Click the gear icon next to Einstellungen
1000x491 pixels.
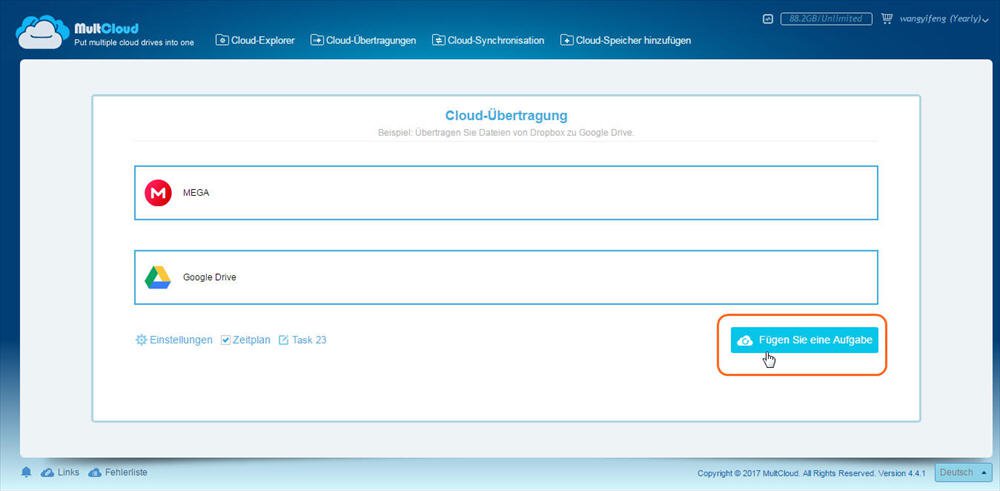[141, 340]
